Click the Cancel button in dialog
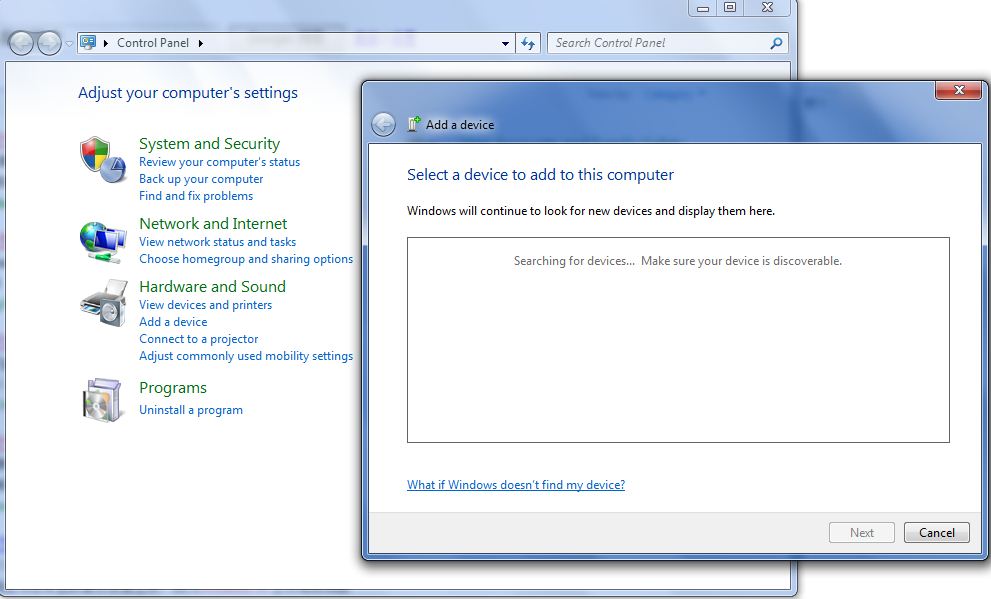The height and width of the screenshot is (599, 991). [937, 533]
